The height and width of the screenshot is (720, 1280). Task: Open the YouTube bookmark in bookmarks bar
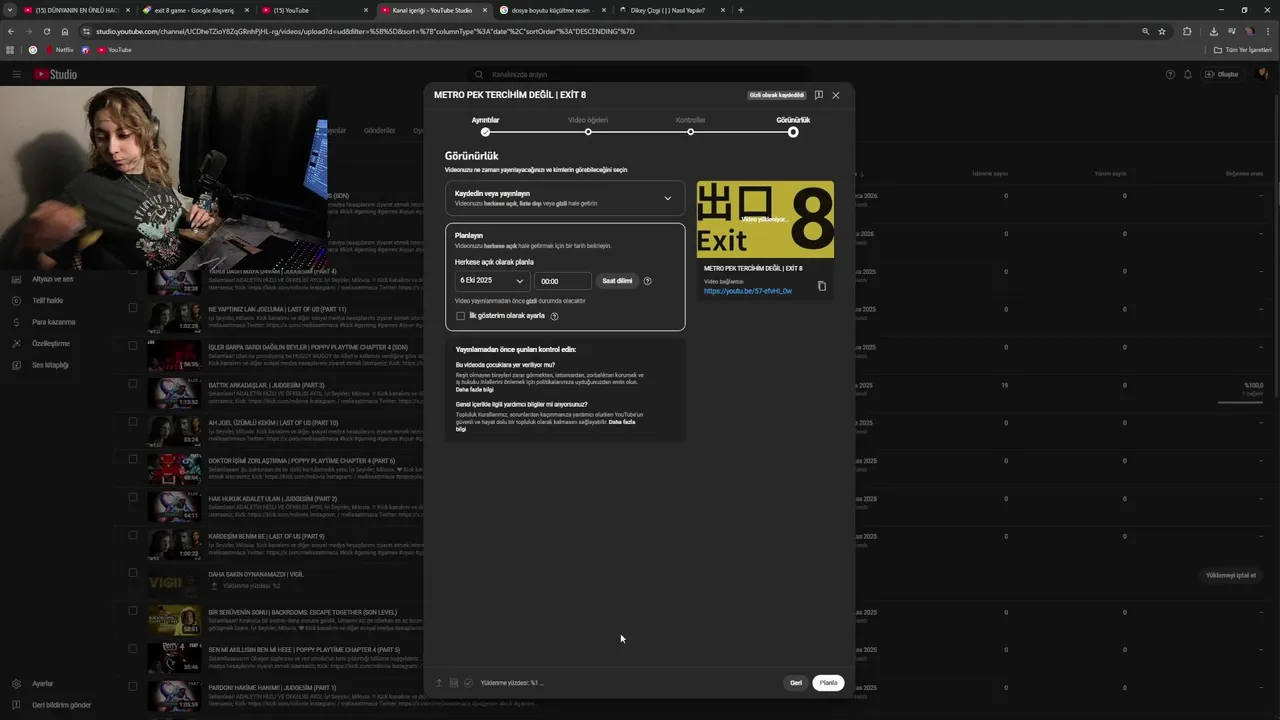tap(114, 49)
